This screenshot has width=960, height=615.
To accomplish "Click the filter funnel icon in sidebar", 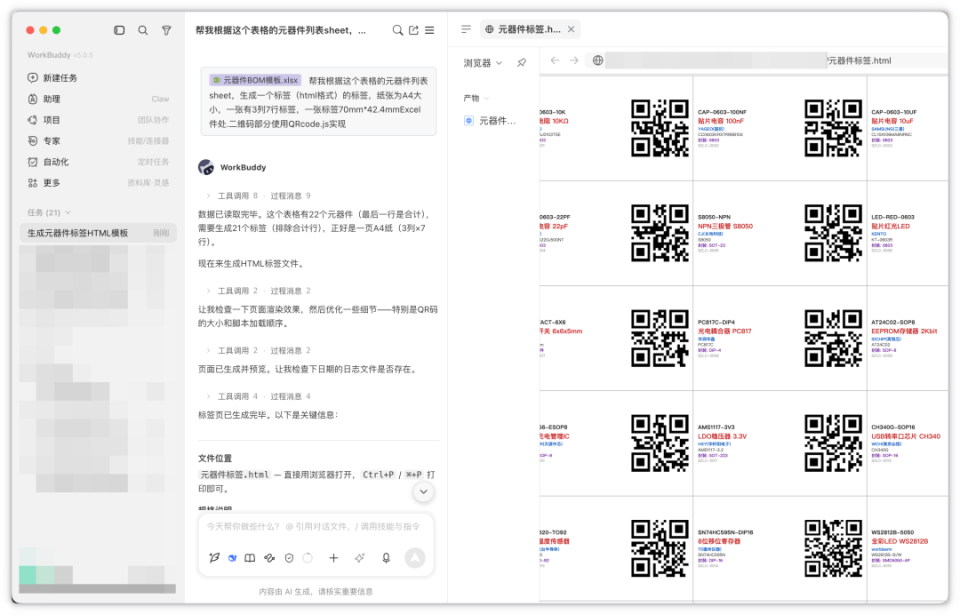I will coord(166,30).
